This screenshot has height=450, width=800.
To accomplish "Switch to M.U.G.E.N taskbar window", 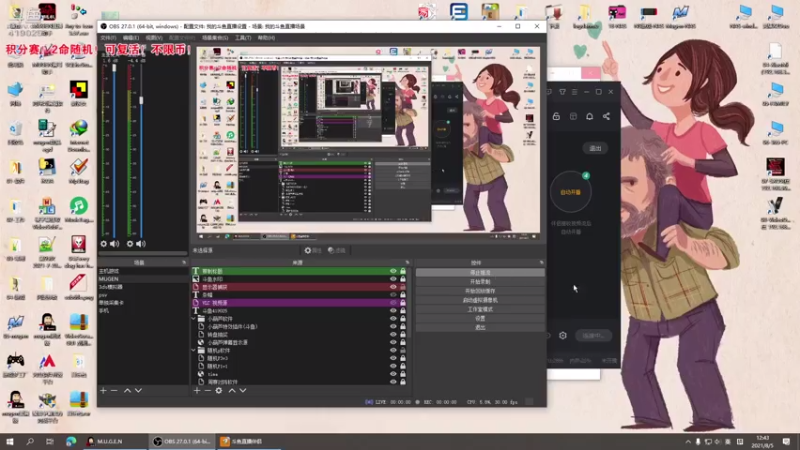I will pyautogui.click(x=113, y=441).
